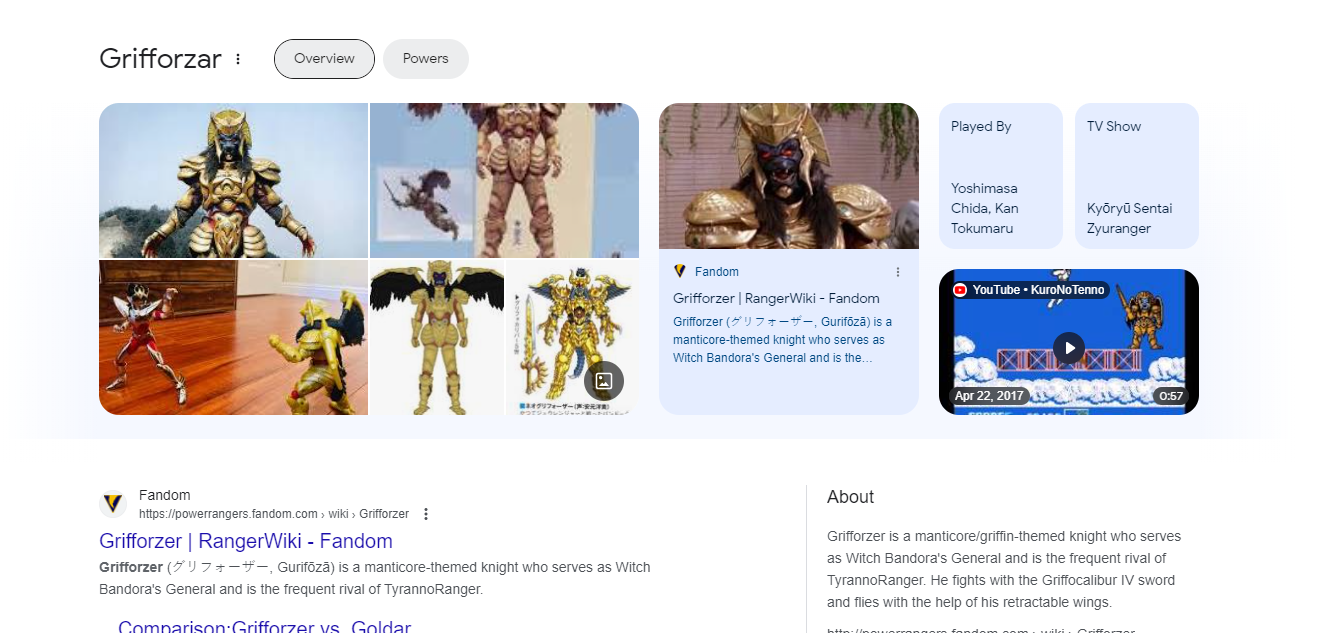
Task: Open the search result's three-dot options next to the URL
Action: point(425,514)
